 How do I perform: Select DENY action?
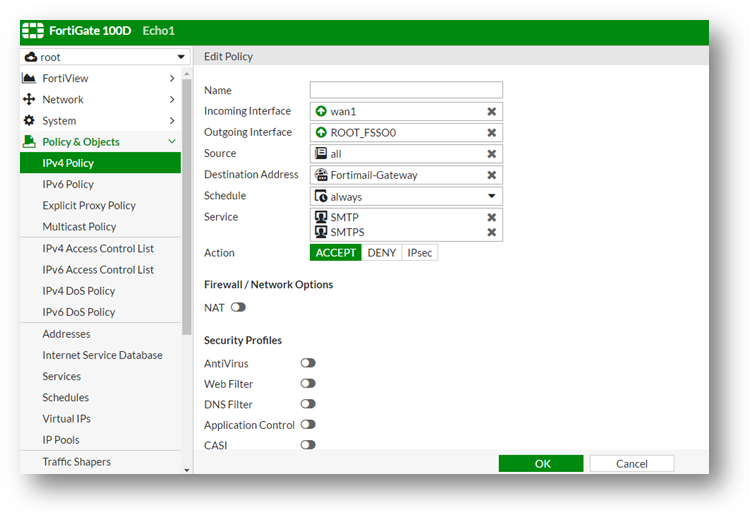point(382,253)
